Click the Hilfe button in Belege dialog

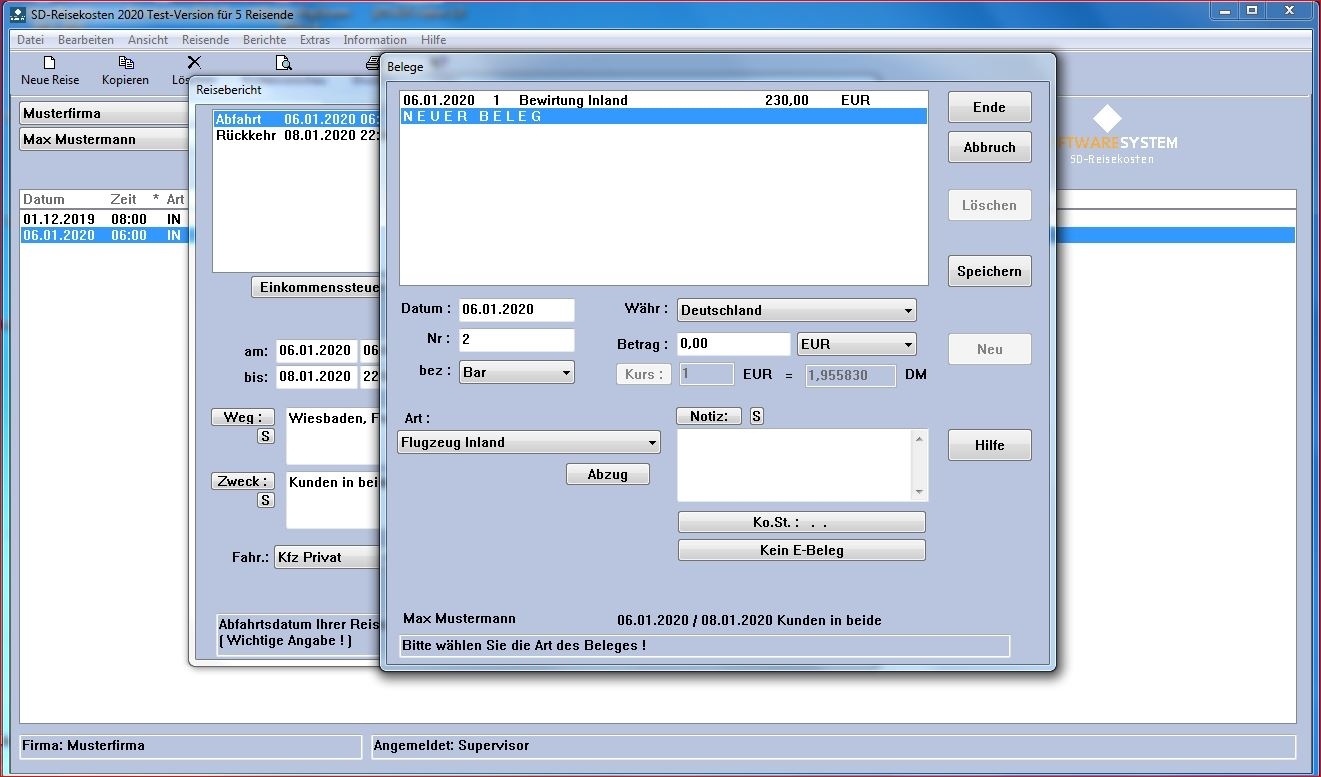coord(989,445)
